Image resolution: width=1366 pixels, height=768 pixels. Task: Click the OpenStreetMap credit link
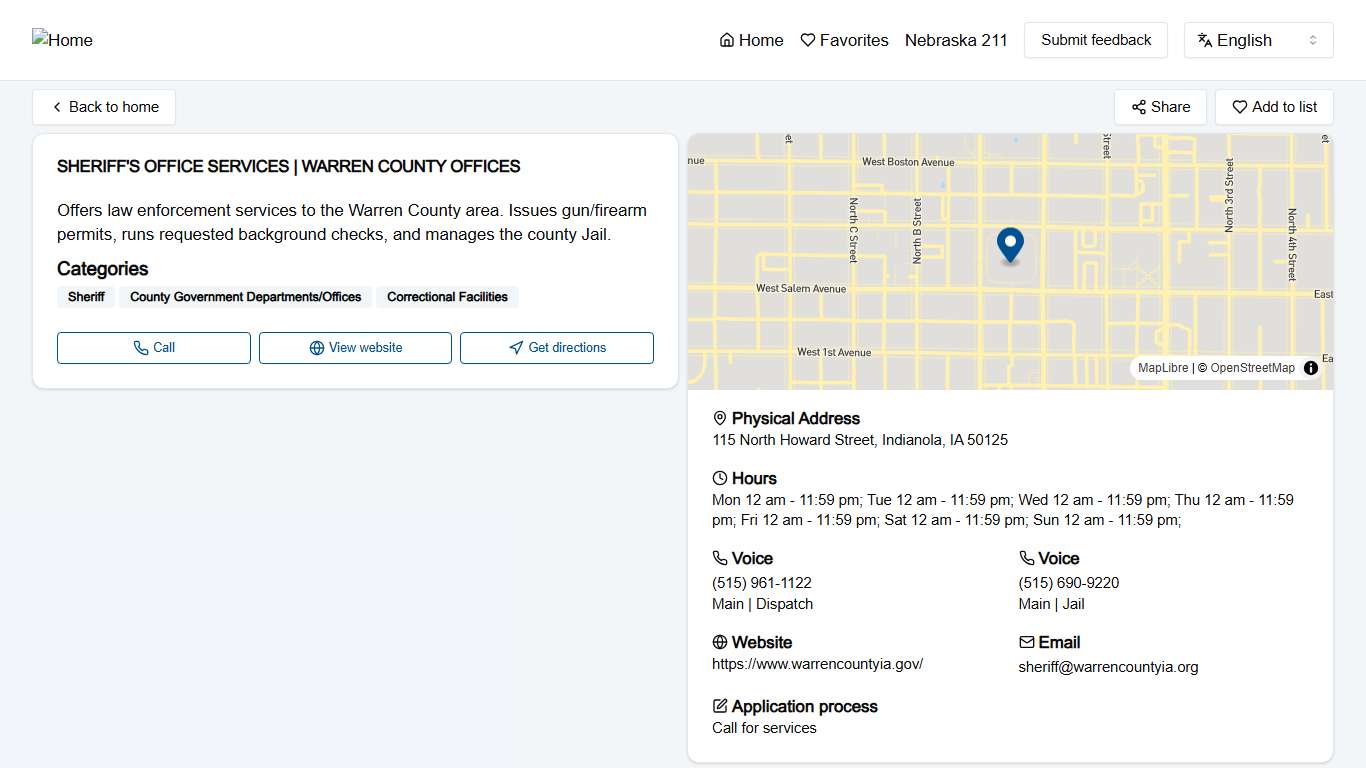pyautogui.click(x=1252, y=367)
